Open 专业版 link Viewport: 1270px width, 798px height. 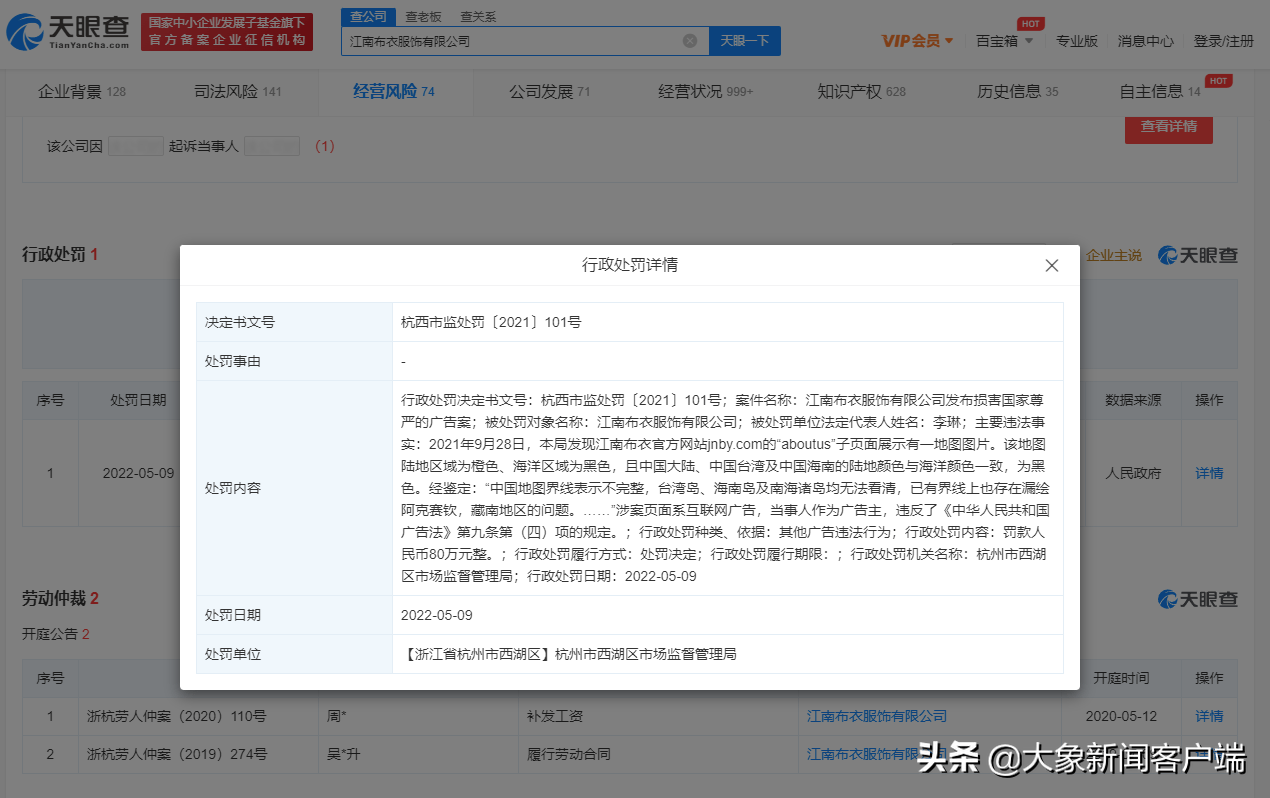1077,41
